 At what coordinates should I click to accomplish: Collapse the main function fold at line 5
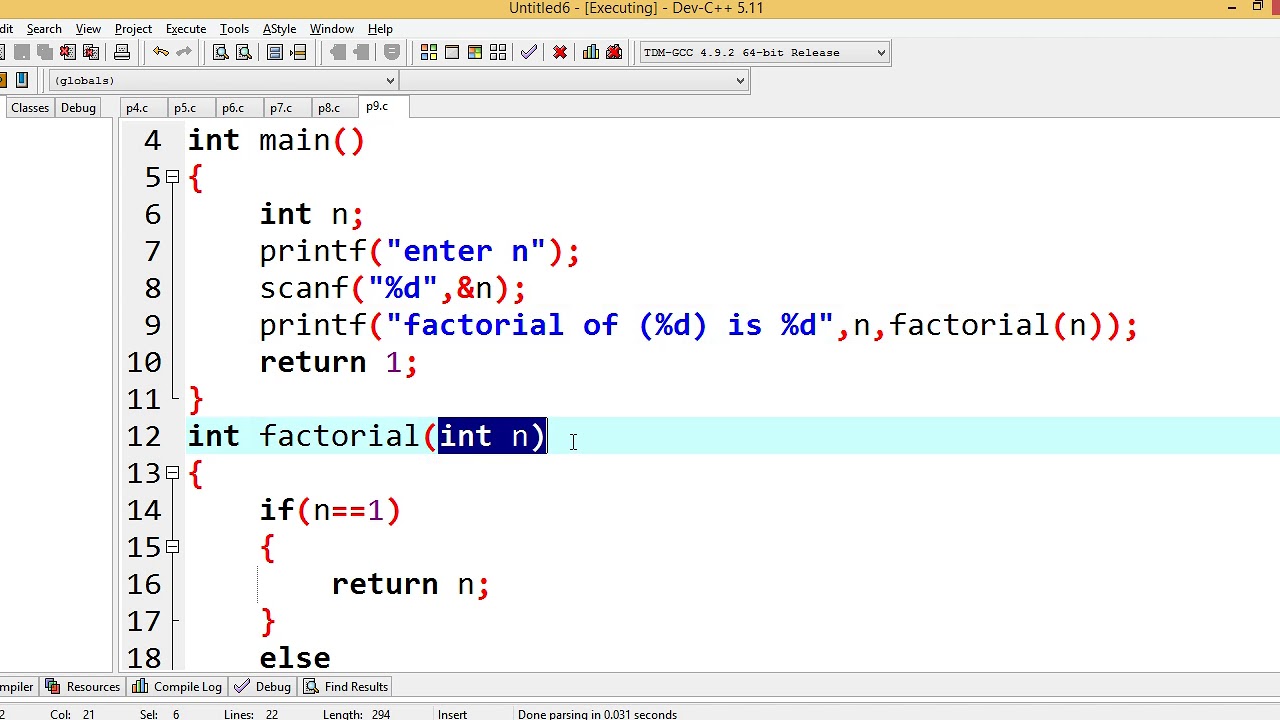[172, 177]
